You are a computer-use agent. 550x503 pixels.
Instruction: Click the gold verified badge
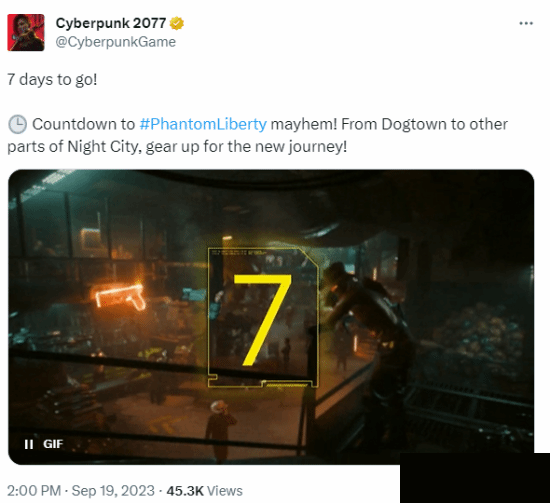click(x=177, y=24)
